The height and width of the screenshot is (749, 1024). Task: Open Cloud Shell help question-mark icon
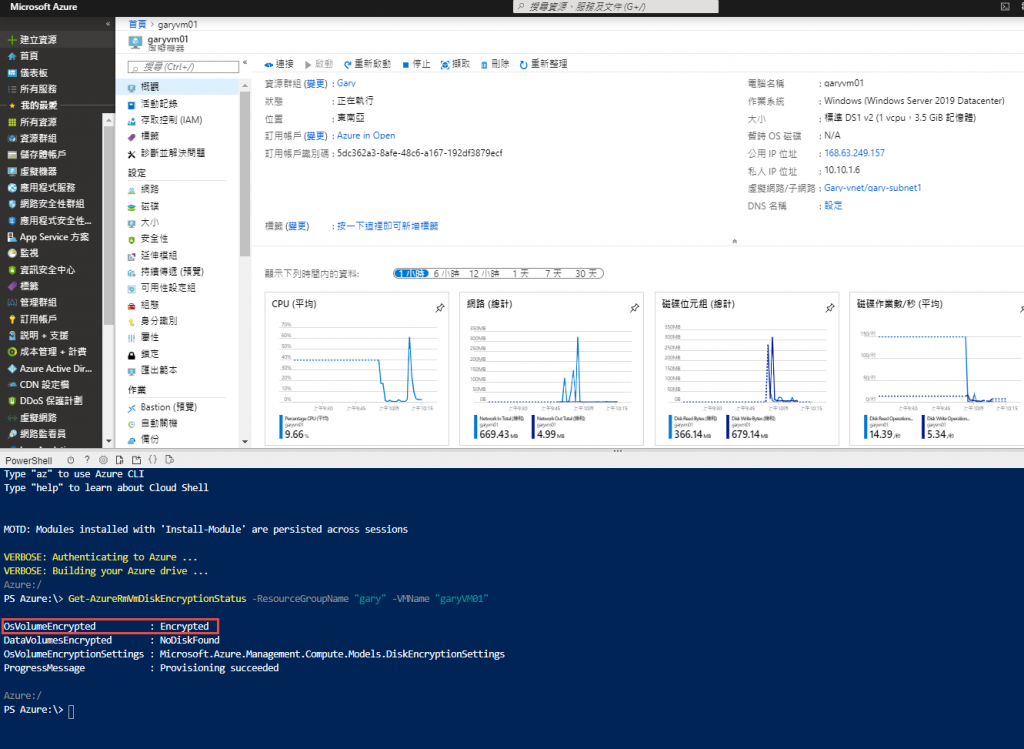click(x=87, y=460)
